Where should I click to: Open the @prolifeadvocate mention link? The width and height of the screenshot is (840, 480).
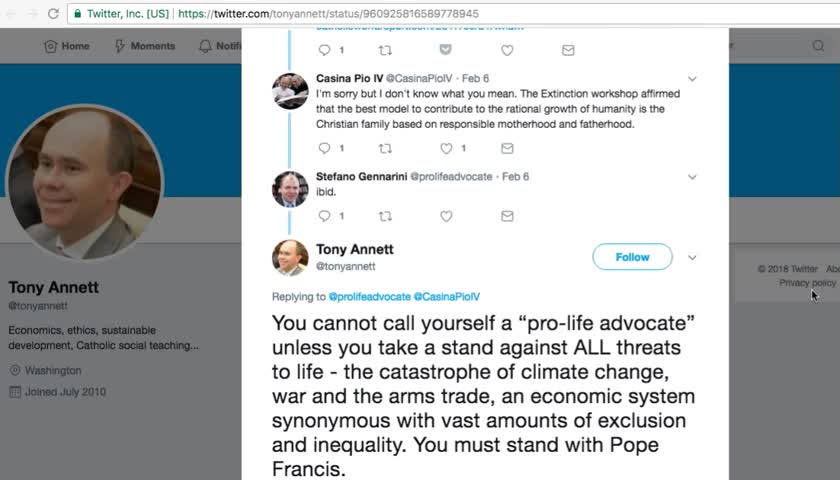(369, 297)
